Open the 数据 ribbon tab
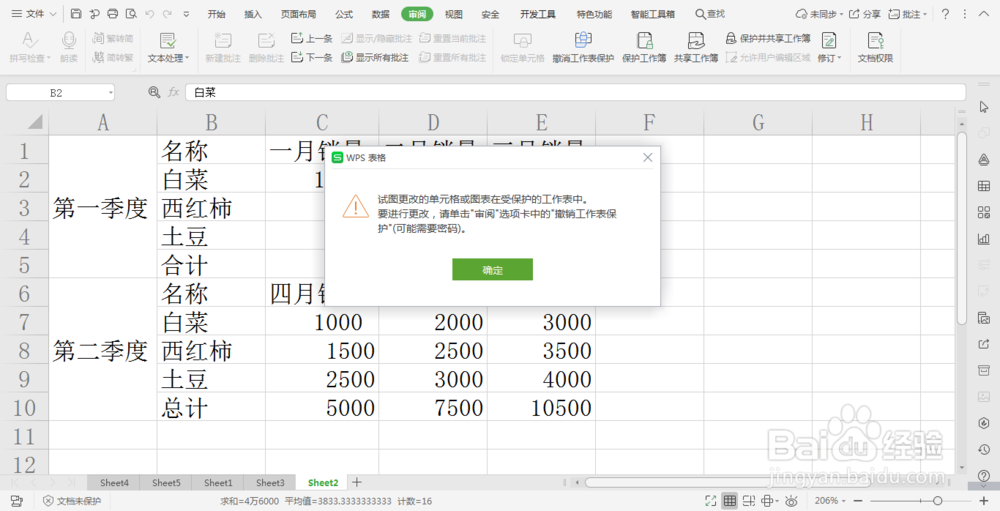Image resolution: width=1000 pixels, height=511 pixels. [x=381, y=13]
